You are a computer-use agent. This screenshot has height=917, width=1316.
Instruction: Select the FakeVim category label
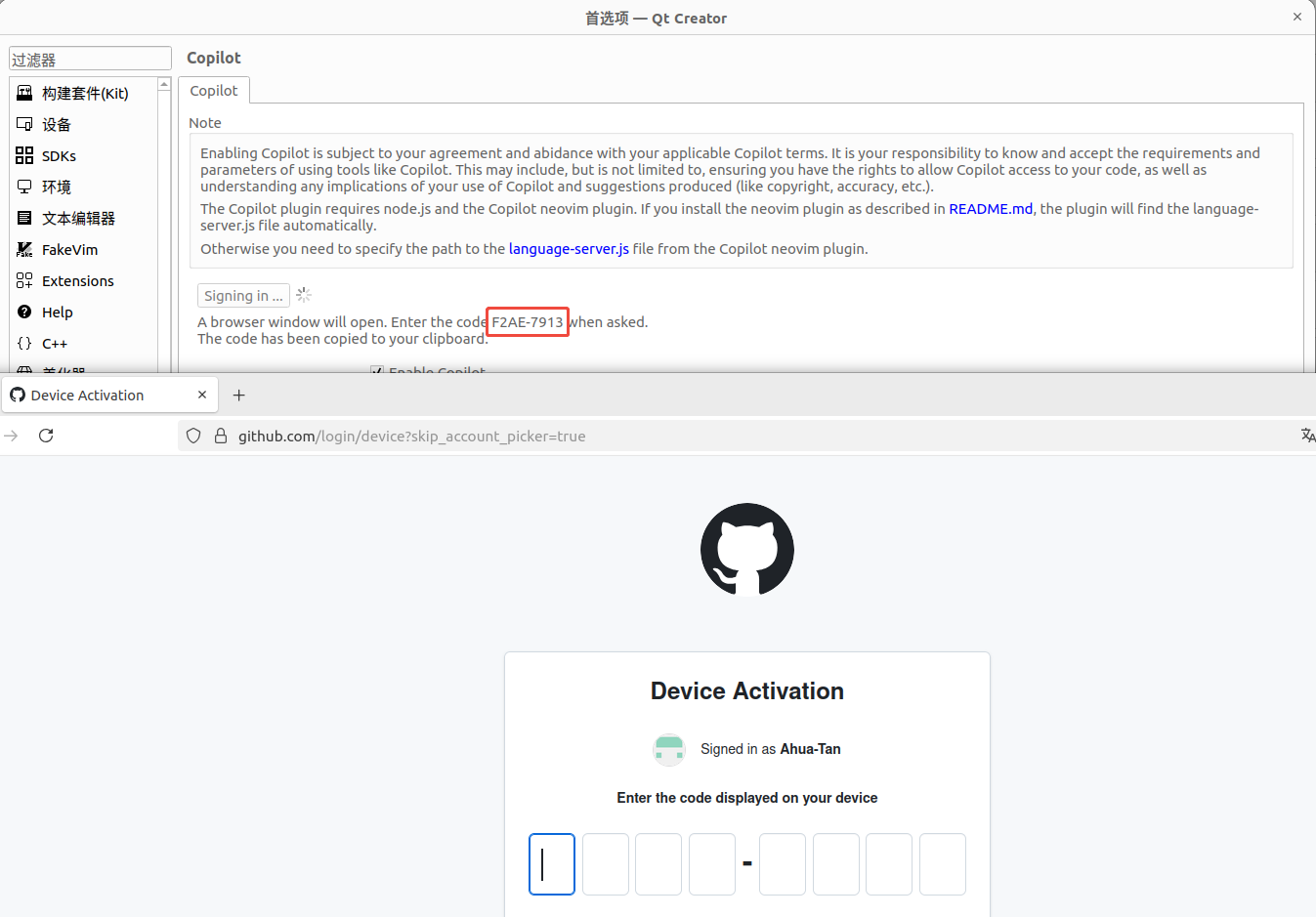coord(69,249)
